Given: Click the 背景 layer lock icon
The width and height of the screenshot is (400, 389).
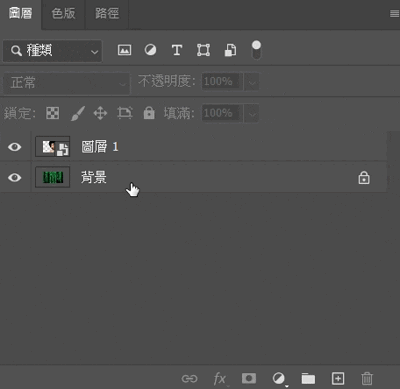Looking at the screenshot, I should 364,178.
